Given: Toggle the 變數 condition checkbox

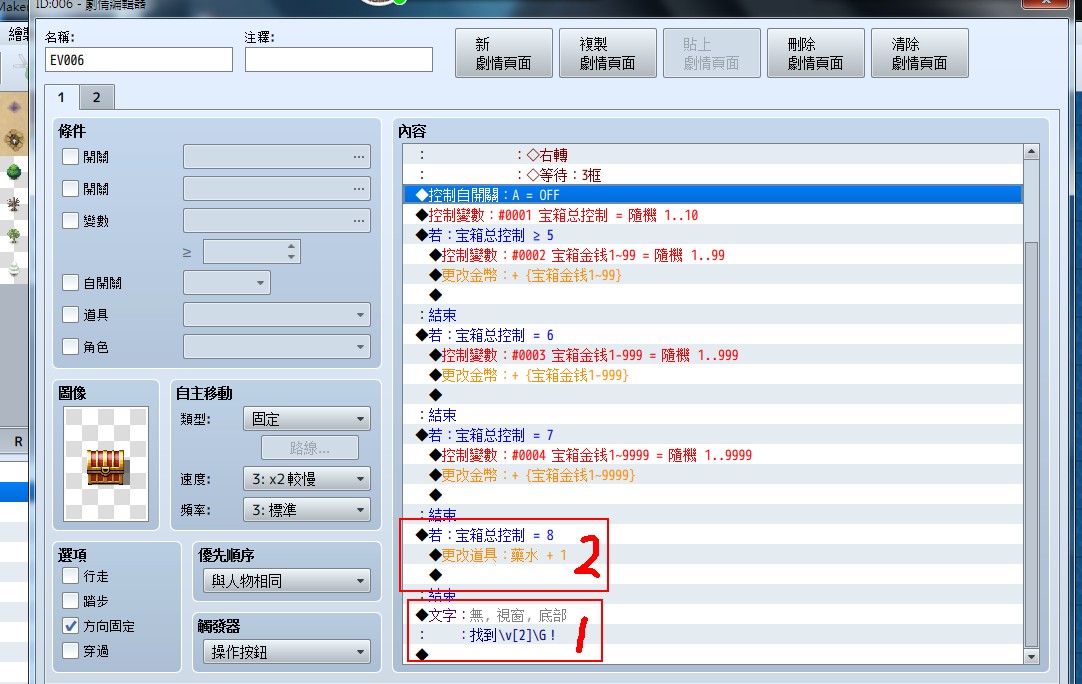Looking at the screenshot, I should point(70,220).
